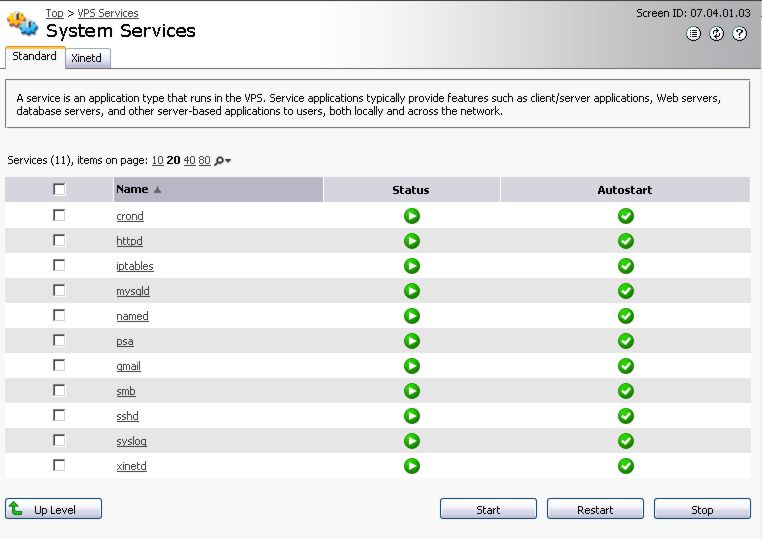Go to Top breadcrumb link
Screen dimensions: 762x539
tap(54, 13)
